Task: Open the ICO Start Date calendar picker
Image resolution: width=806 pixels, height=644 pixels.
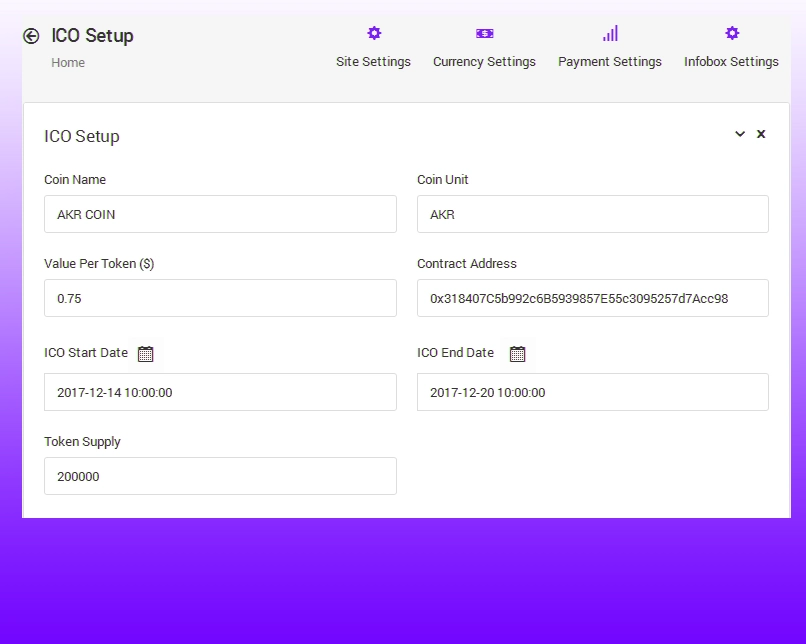Action: [x=146, y=353]
